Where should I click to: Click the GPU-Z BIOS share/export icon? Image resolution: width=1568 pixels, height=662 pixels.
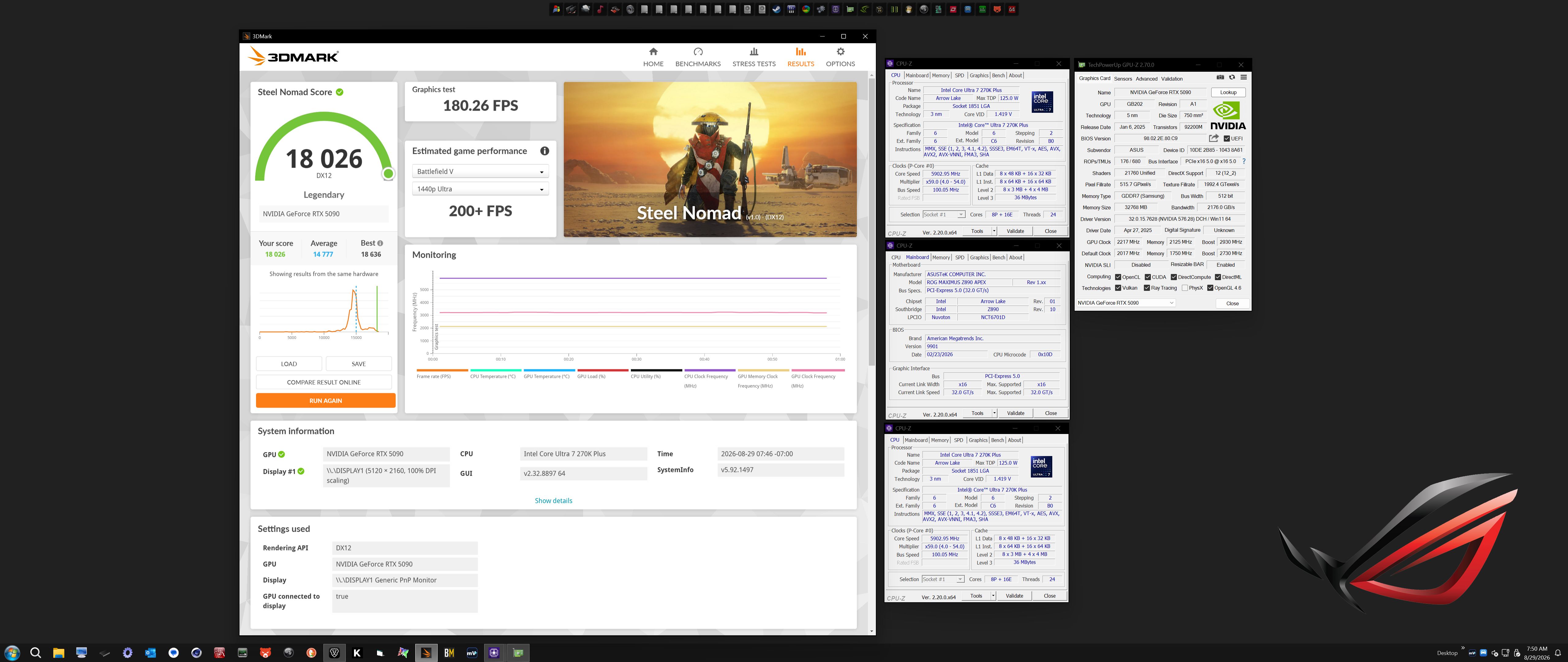click(1214, 138)
